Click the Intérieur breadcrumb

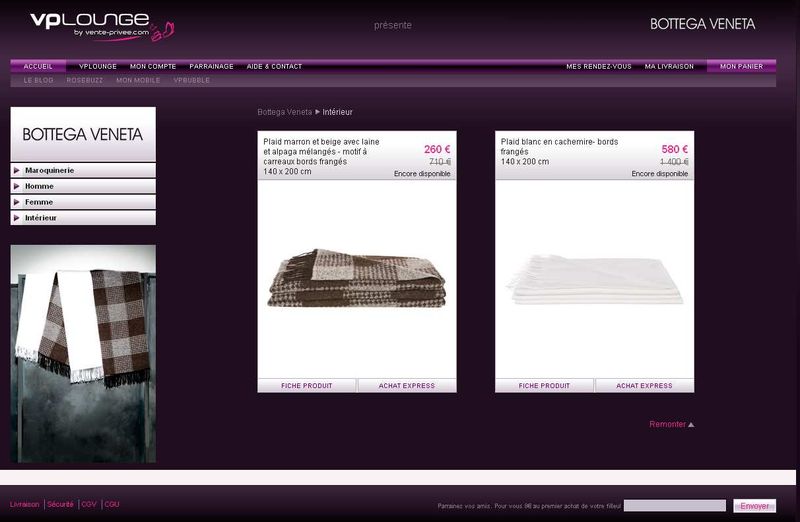pos(337,112)
